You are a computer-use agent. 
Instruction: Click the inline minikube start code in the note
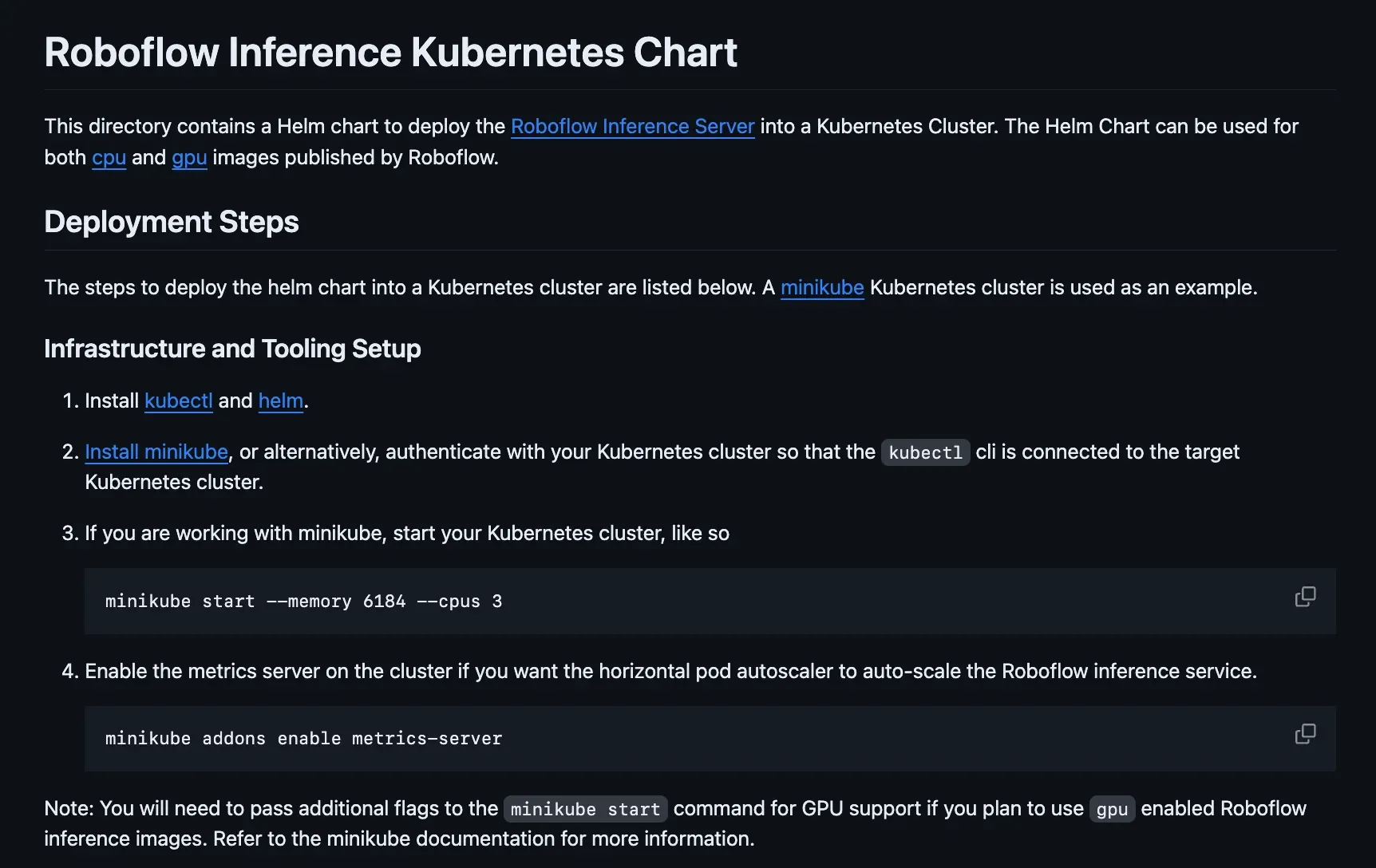point(585,809)
